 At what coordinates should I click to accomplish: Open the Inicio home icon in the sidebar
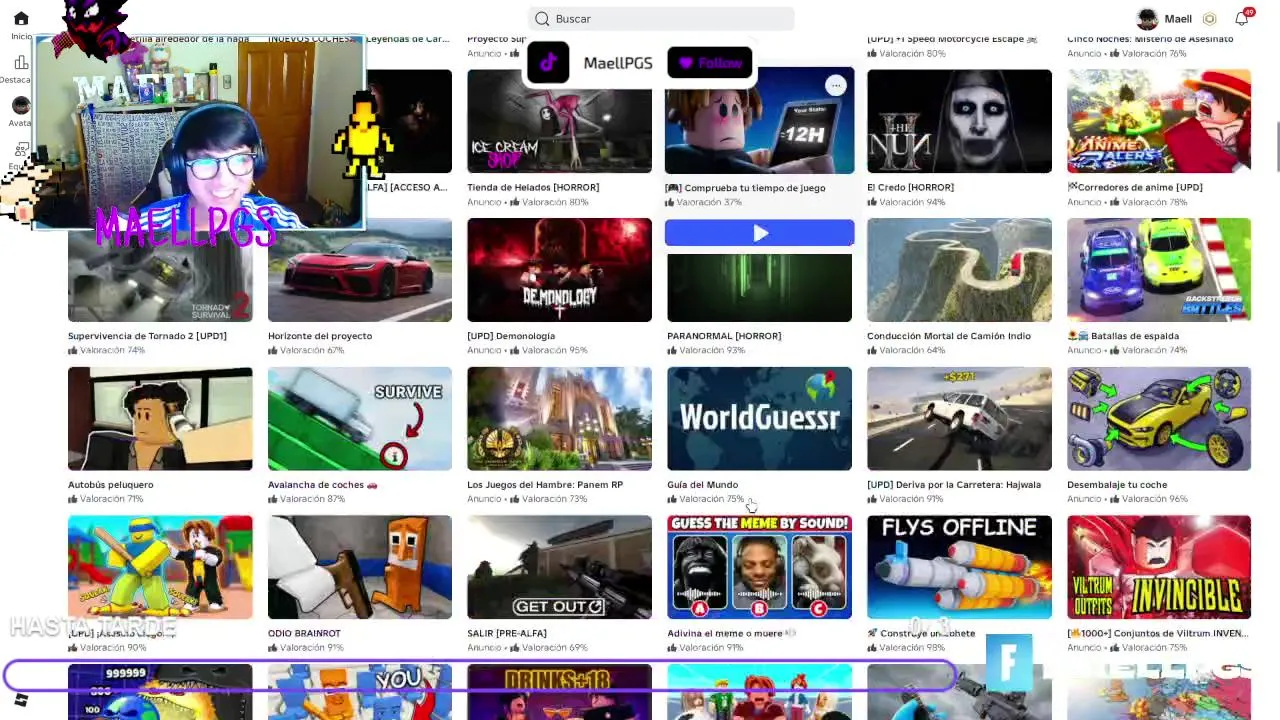click(21, 18)
